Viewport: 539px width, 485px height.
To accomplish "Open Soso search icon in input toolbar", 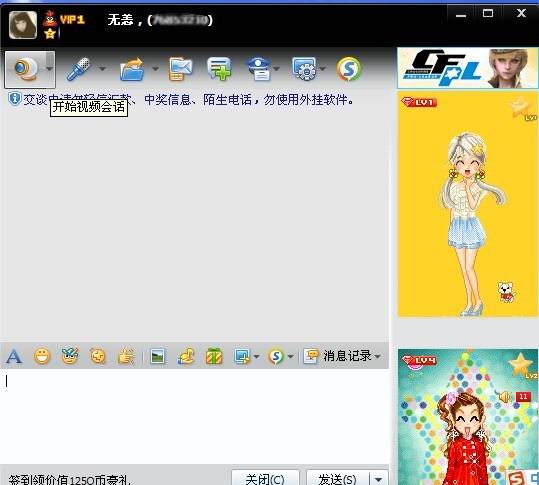I will tap(276, 356).
